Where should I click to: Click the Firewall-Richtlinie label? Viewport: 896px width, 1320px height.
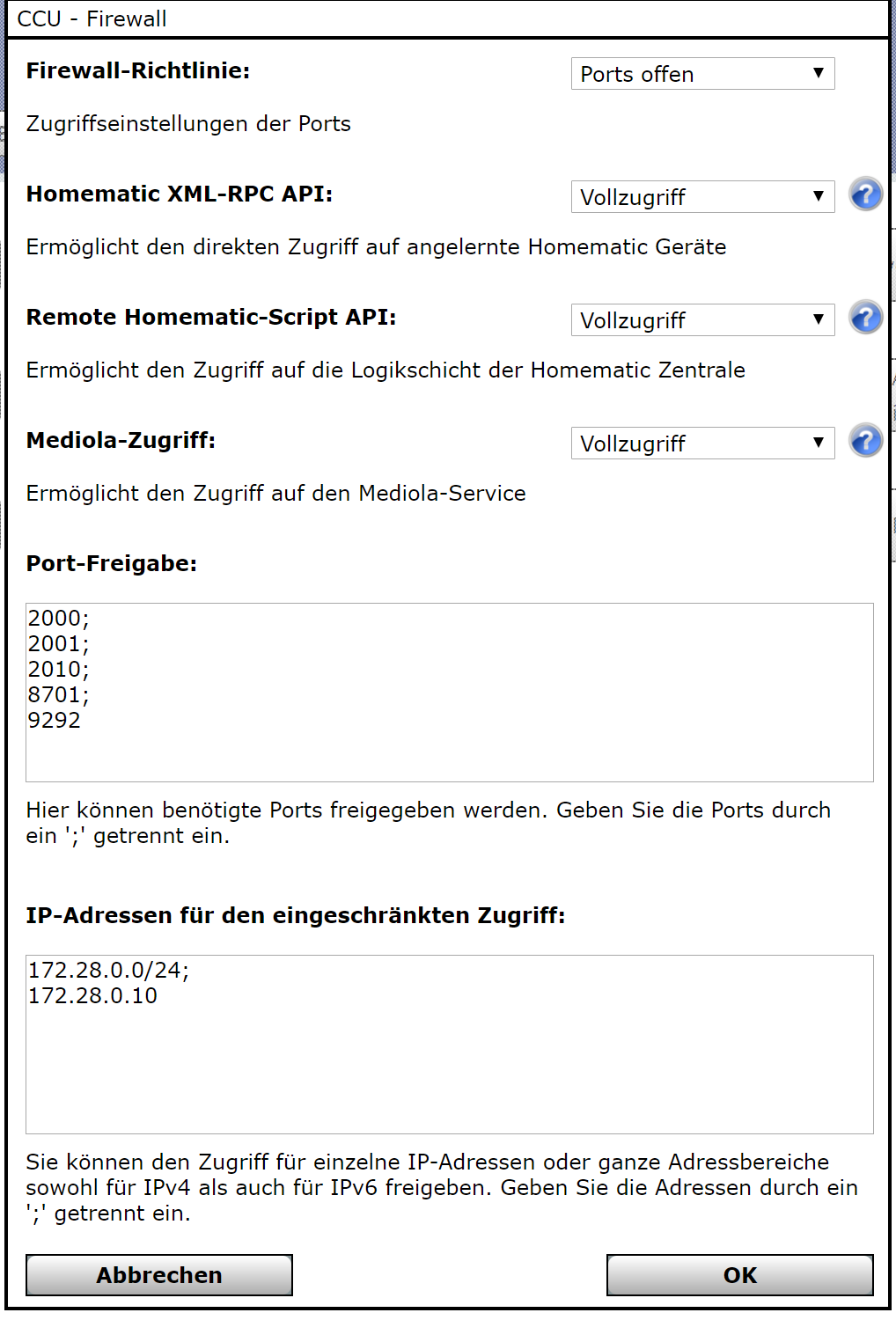click(x=138, y=71)
